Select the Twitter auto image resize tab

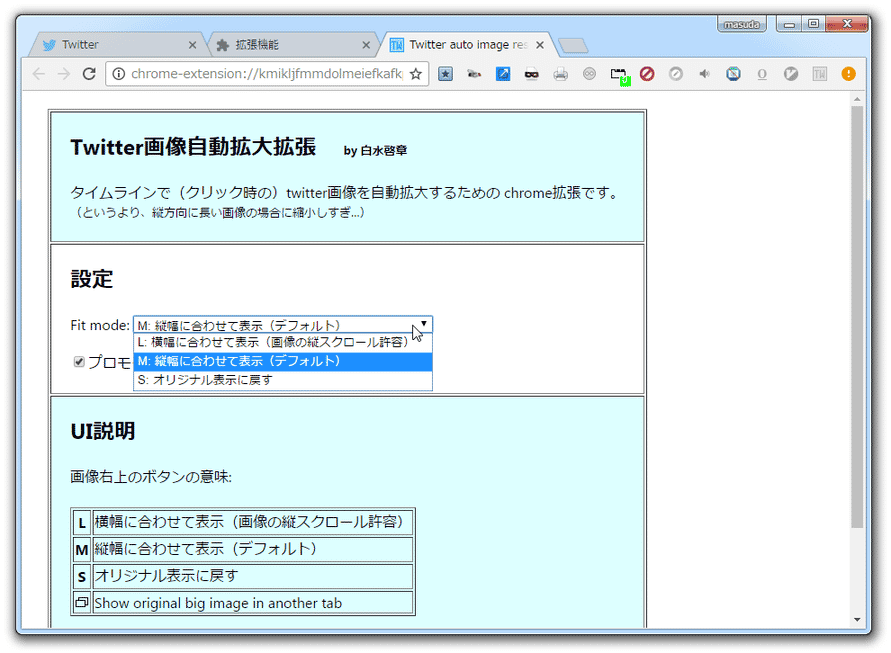click(x=466, y=44)
